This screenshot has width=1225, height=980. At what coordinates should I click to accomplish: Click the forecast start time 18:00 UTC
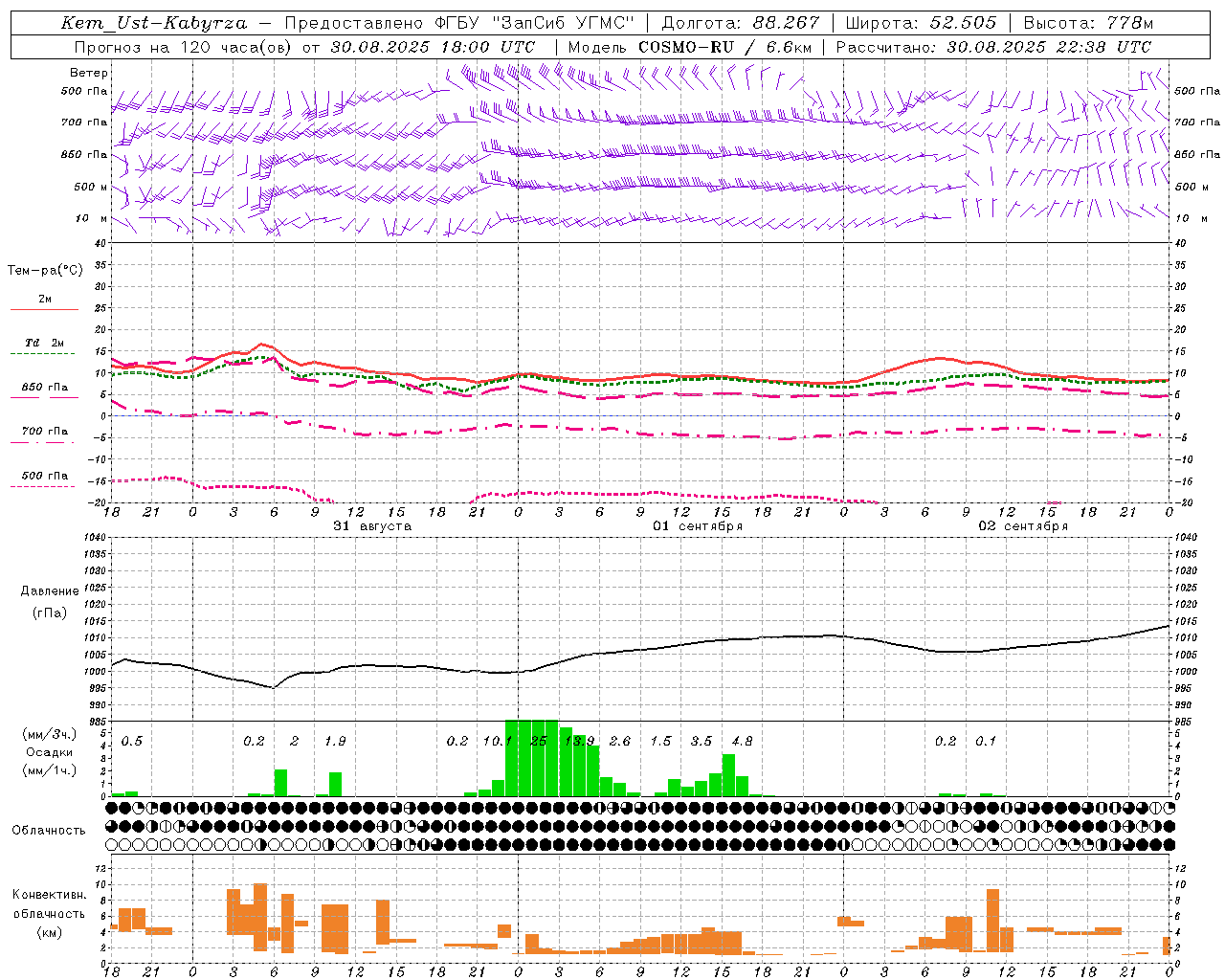point(487,47)
